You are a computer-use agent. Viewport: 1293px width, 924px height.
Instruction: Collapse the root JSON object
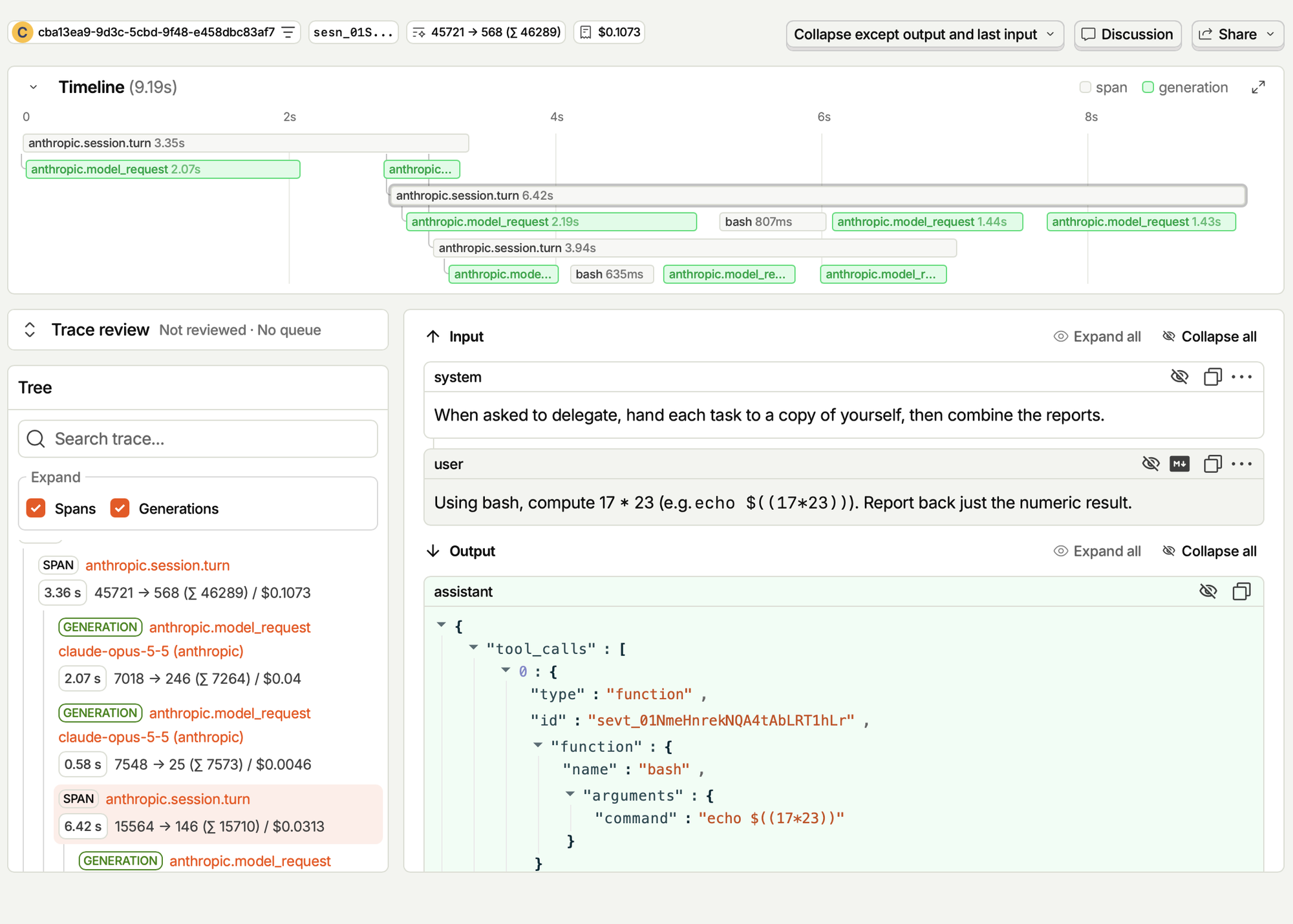click(442, 625)
